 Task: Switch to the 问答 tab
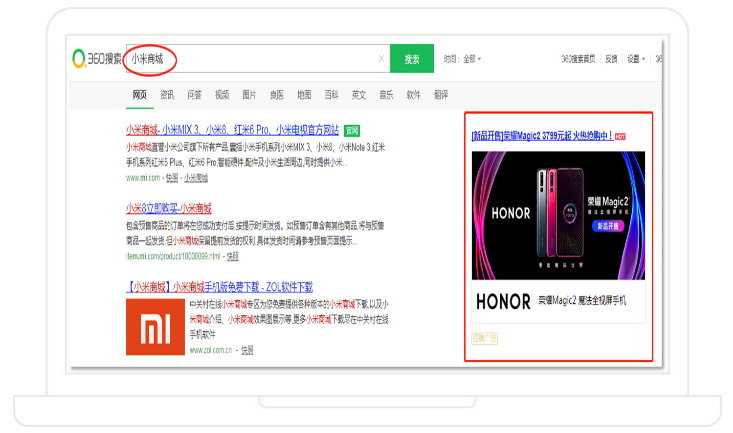(x=194, y=95)
